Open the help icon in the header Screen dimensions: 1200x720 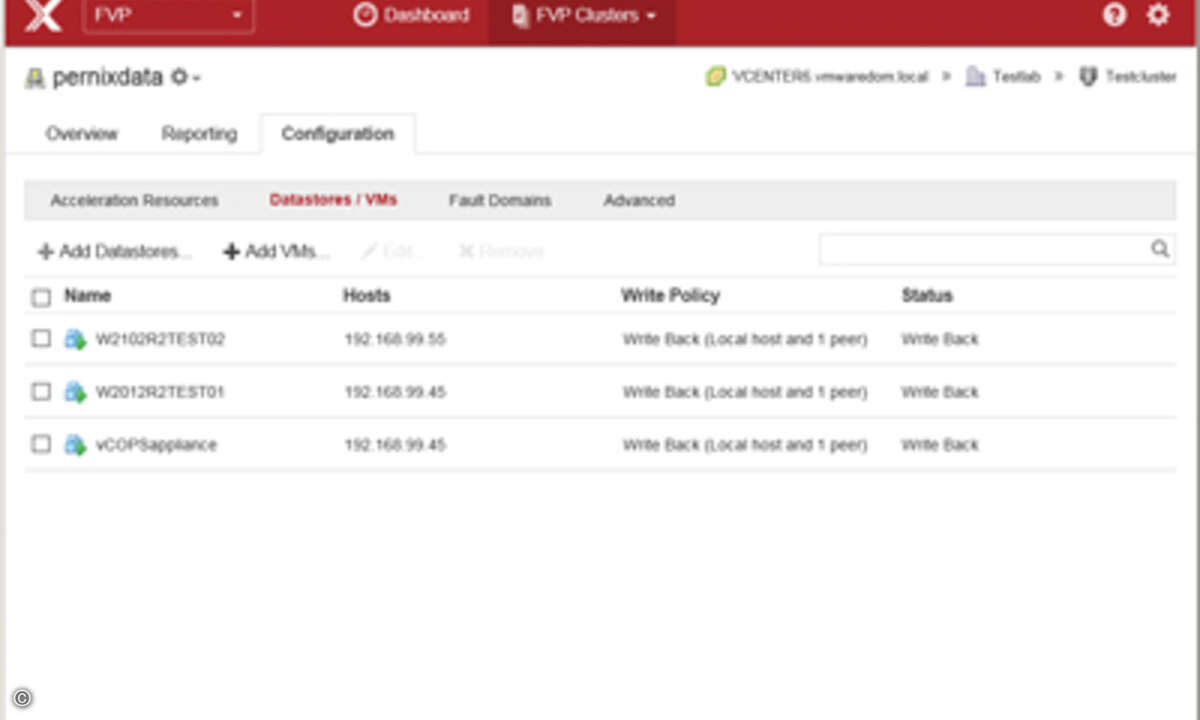(1115, 15)
